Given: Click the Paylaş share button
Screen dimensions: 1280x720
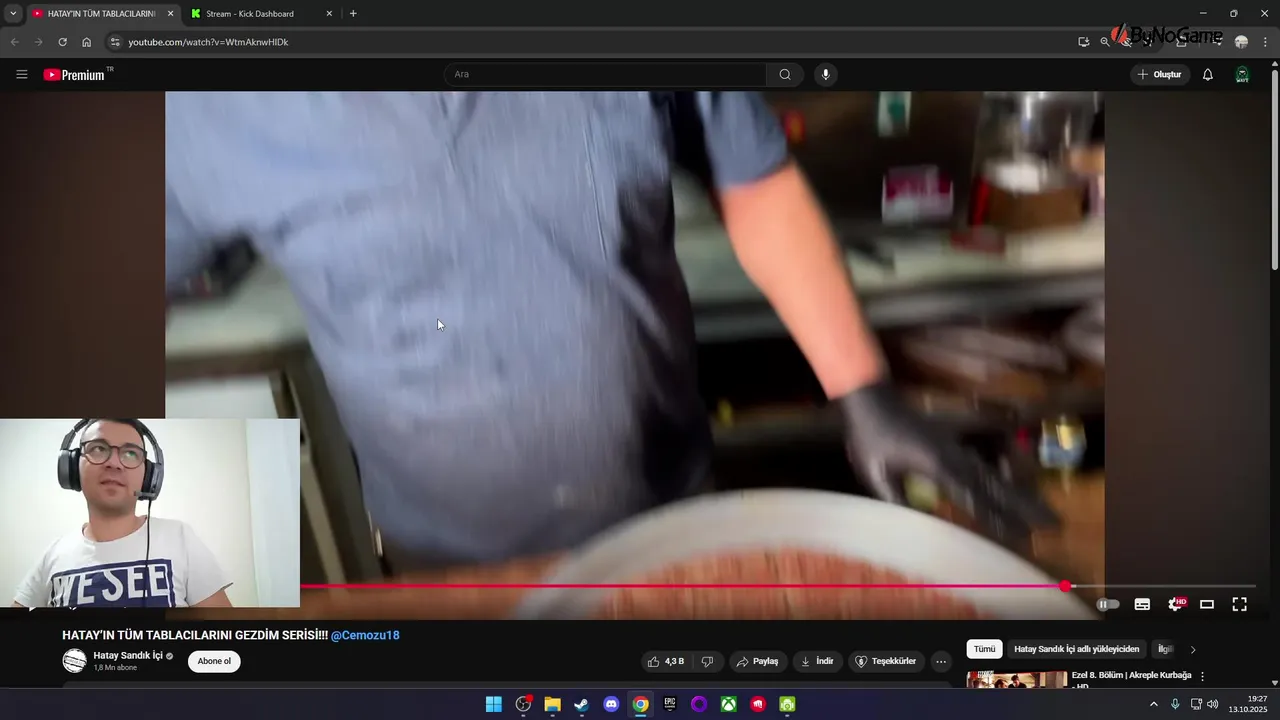Looking at the screenshot, I should pyautogui.click(x=757, y=661).
